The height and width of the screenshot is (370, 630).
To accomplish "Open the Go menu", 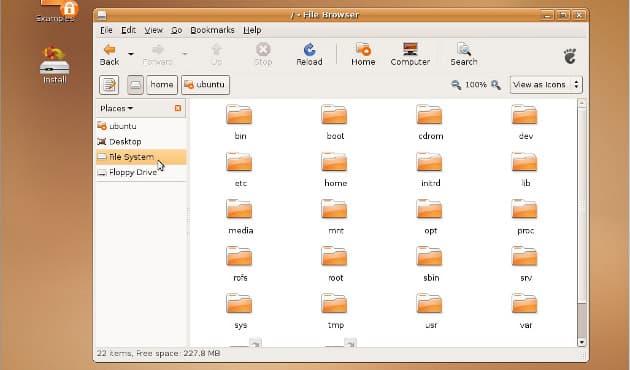I will (177, 30).
